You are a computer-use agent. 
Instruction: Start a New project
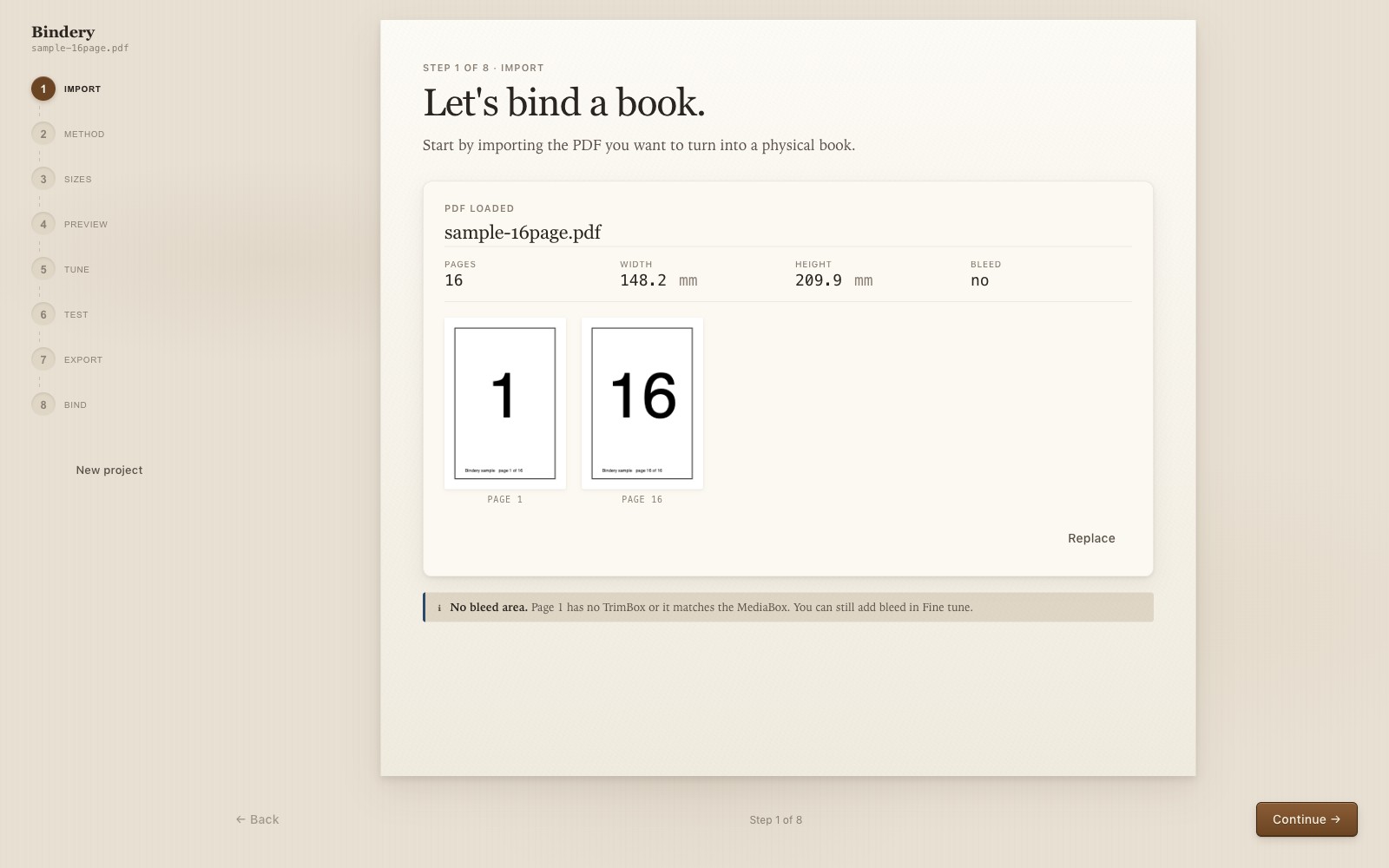pyautogui.click(x=109, y=470)
